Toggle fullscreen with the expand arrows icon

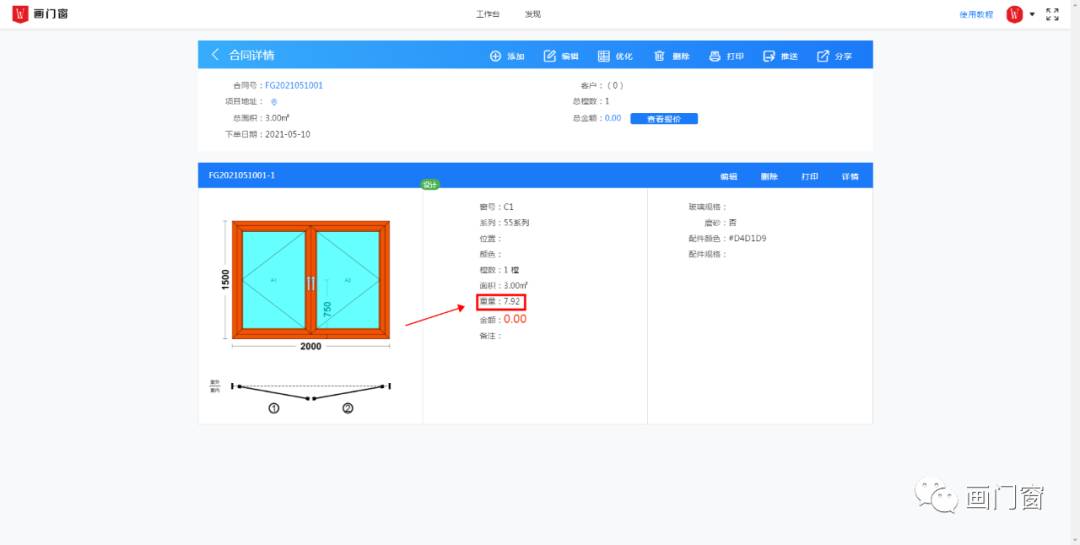click(x=1052, y=14)
